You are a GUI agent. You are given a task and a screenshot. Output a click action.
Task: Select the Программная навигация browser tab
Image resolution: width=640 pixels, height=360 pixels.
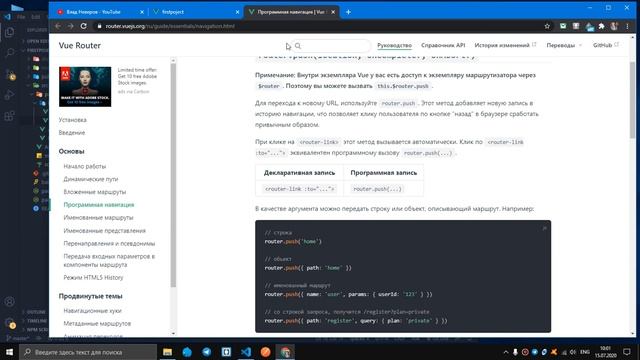pyautogui.click(x=291, y=12)
